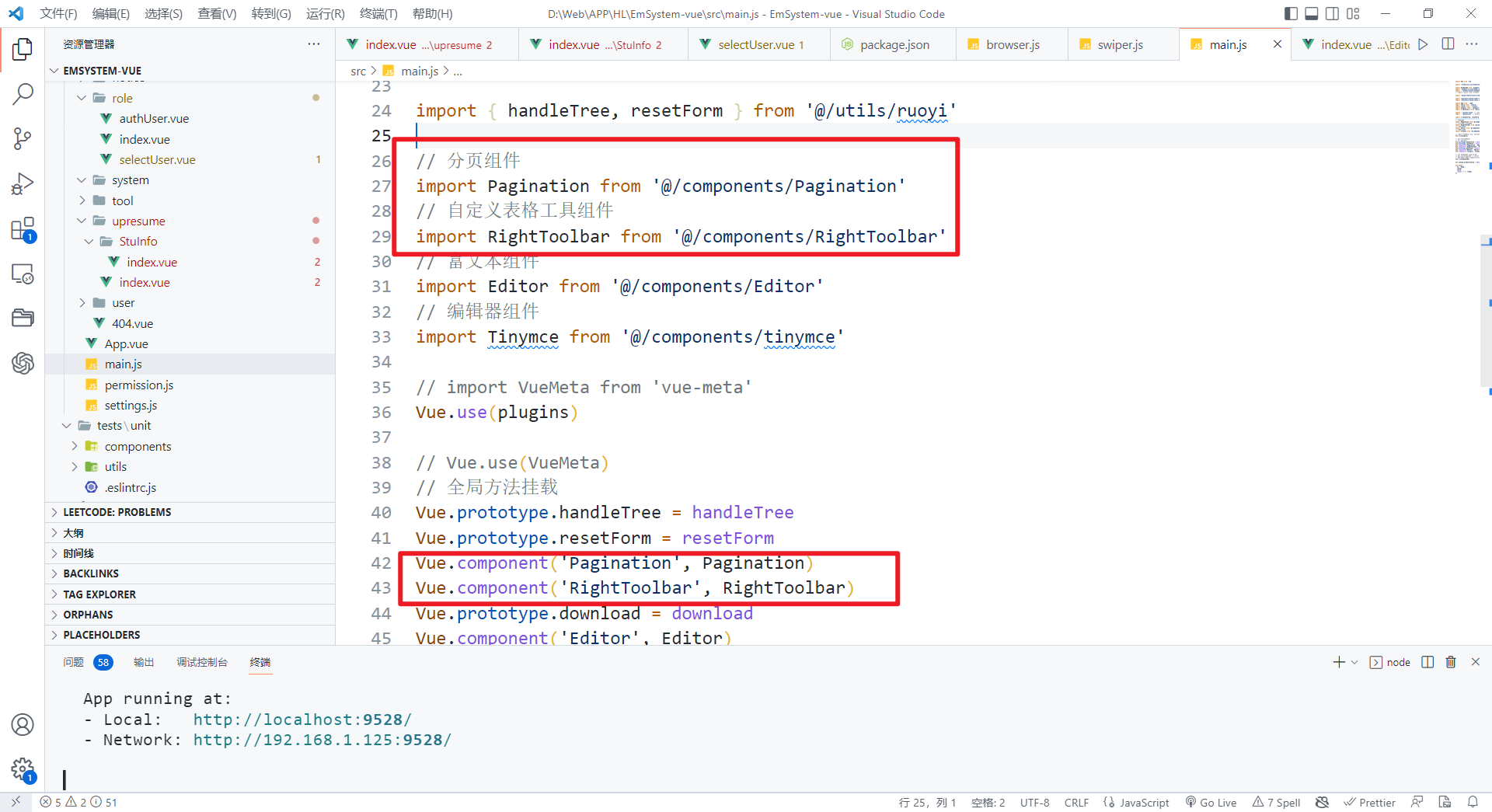Kill the terminal with trash icon
This screenshot has width=1492, height=812.
(x=1450, y=662)
